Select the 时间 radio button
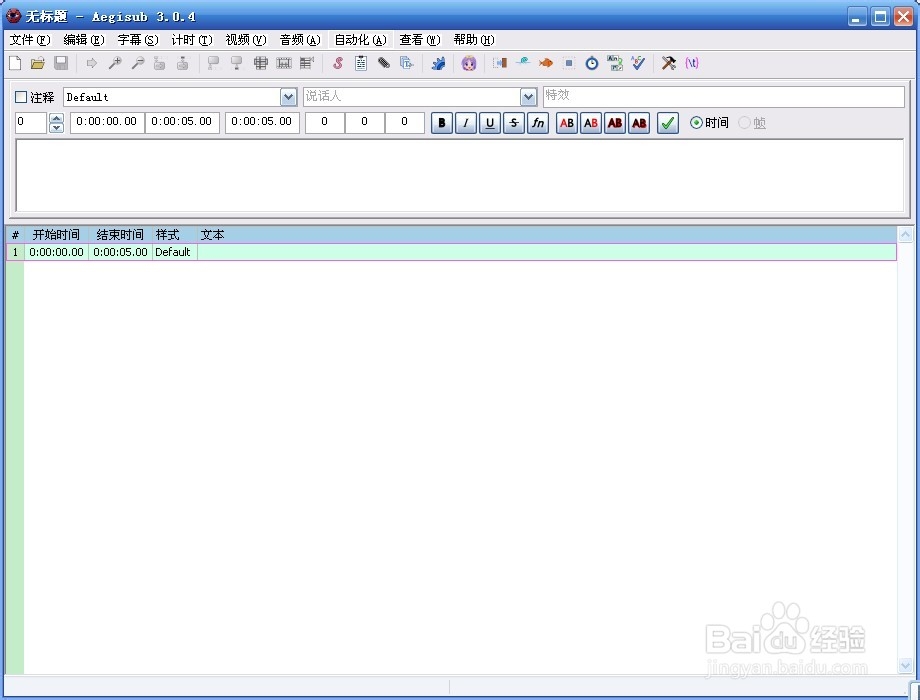Viewport: 920px width, 700px height. point(696,123)
